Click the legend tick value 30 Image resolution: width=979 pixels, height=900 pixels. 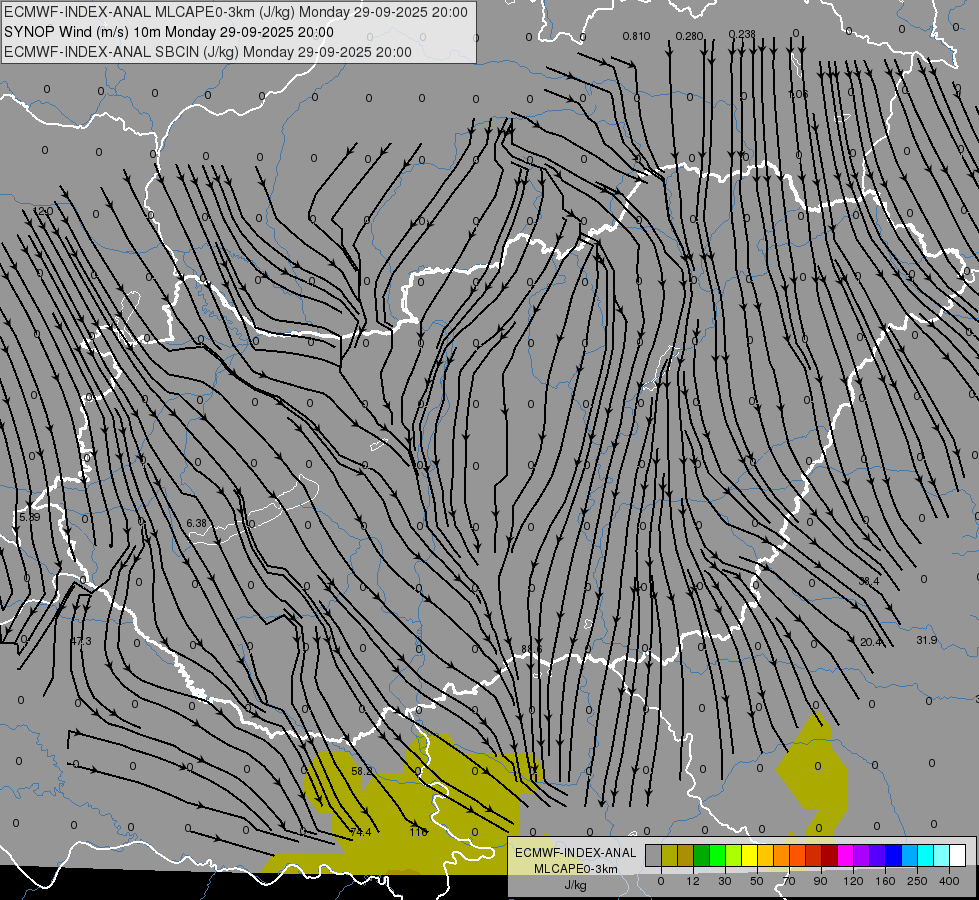coord(725,881)
